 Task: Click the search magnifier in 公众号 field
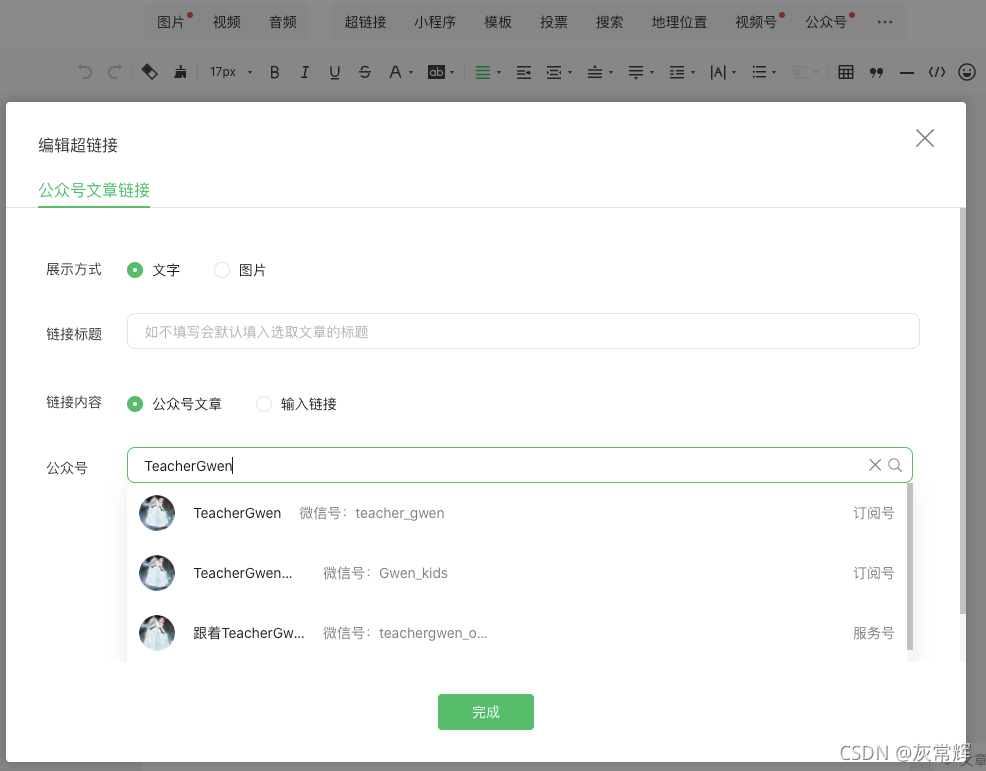pyautogui.click(x=895, y=465)
